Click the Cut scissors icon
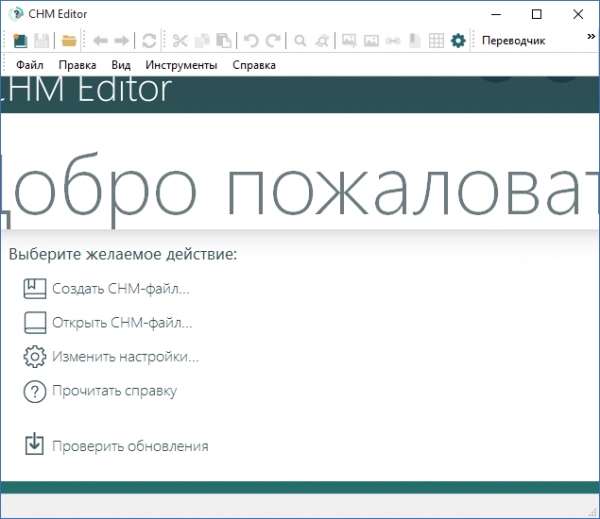This screenshot has width=600, height=519. 180,41
